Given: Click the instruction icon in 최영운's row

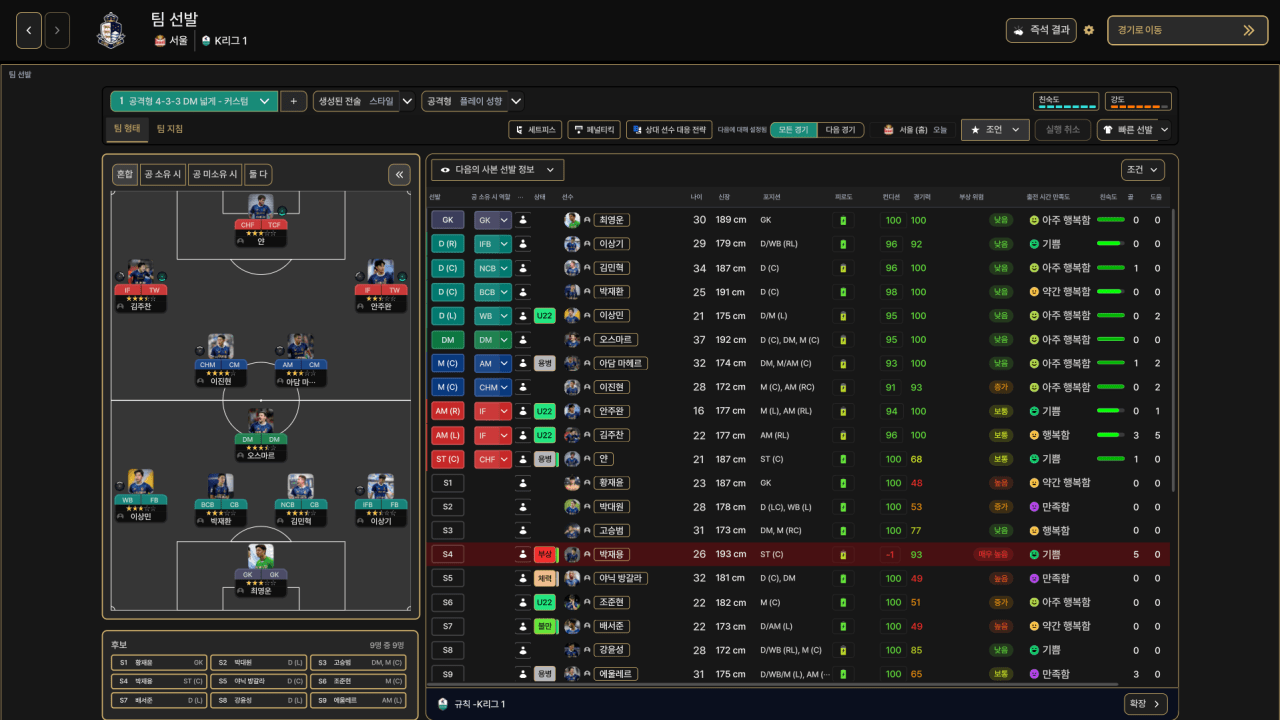Looking at the screenshot, I should tap(523, 220).
